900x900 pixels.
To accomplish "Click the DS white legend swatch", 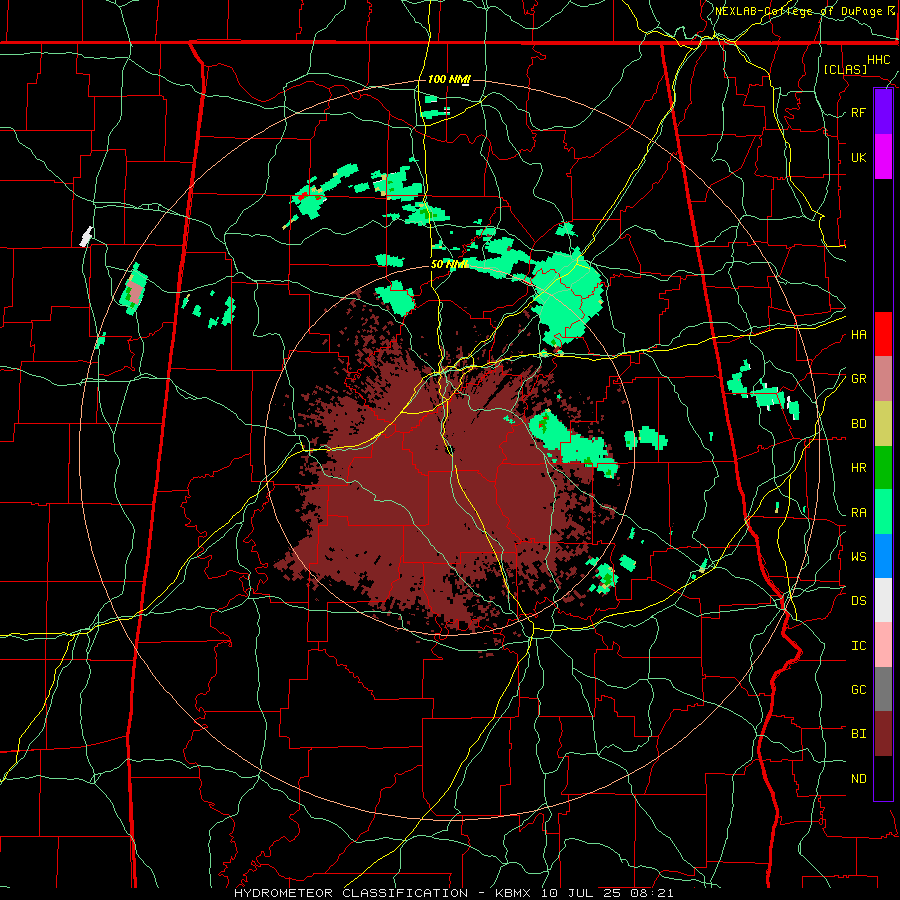I will 883,600.
